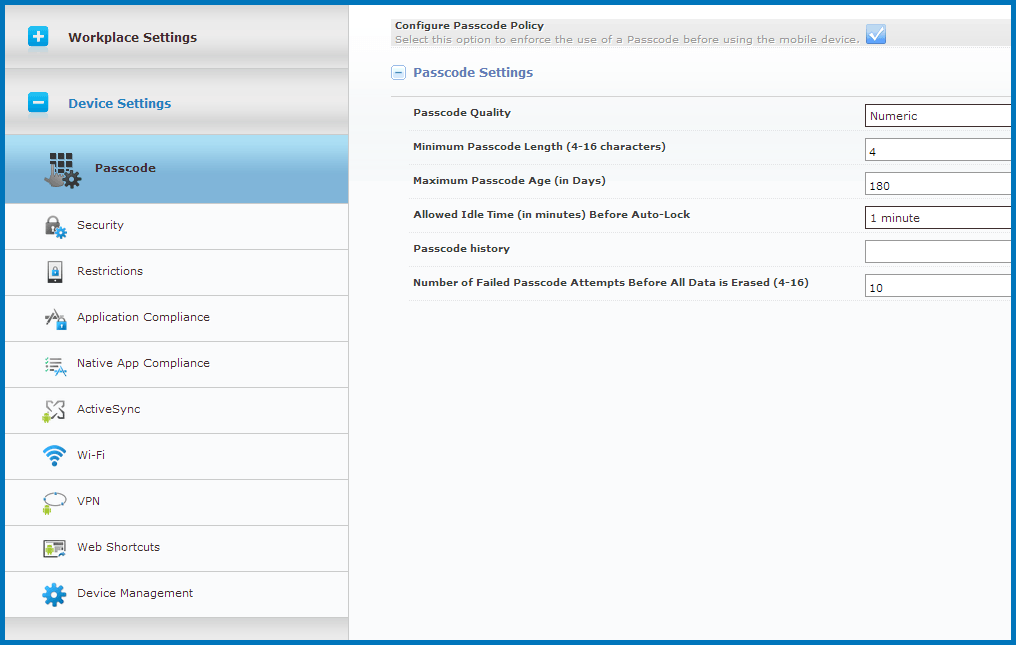Click the ActiveSync icon
Image resolution: width=1016 pixels, height=645 pixels.
54,411
